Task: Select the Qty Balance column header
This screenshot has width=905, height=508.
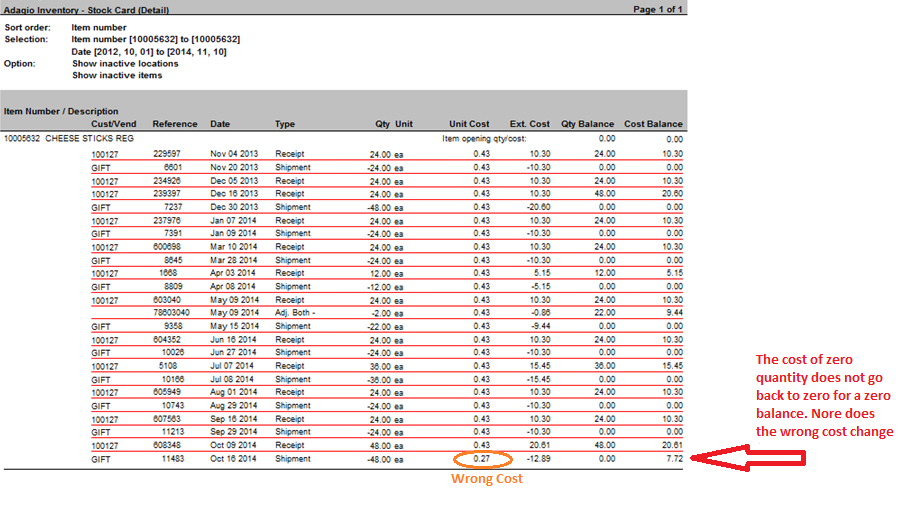Action: pyautogui.click(x=587, y=124)
